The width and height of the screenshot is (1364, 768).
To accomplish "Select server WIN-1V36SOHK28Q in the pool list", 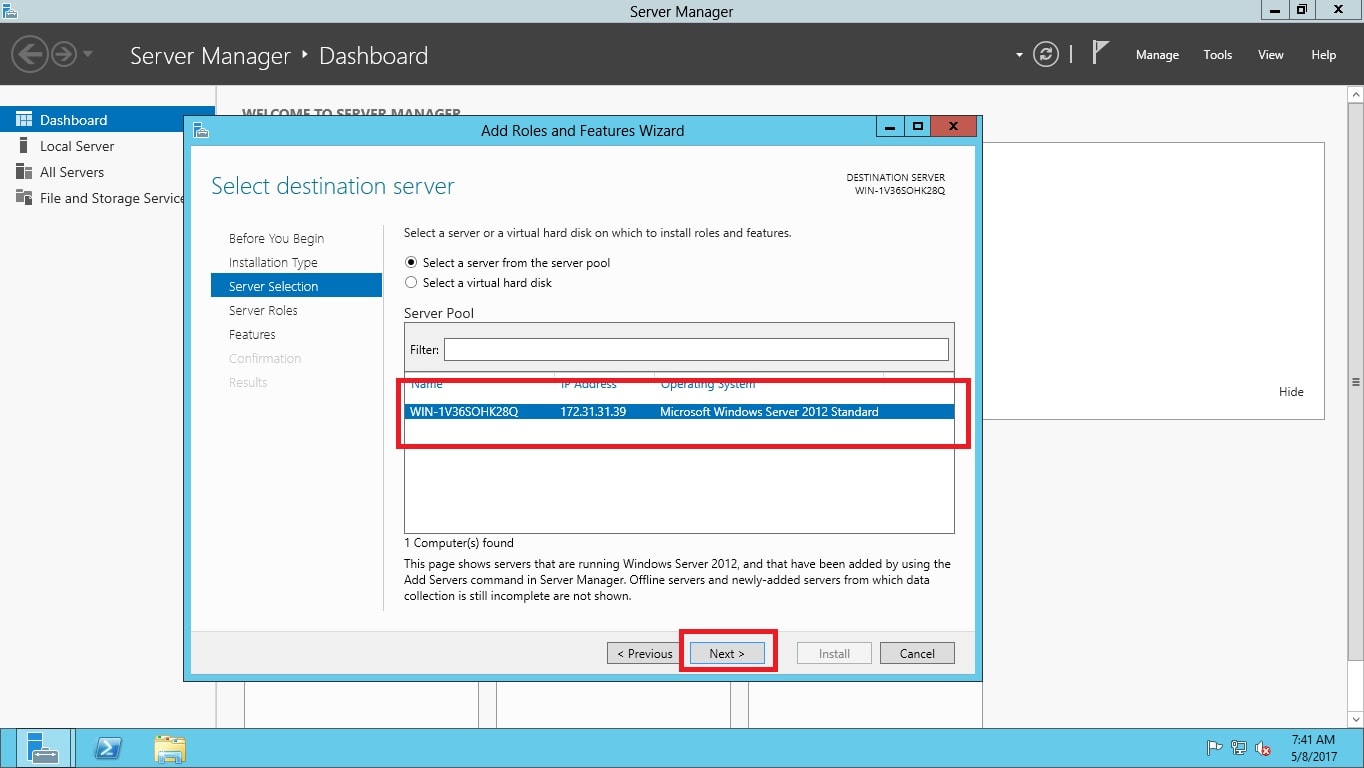I will (679, 411).
